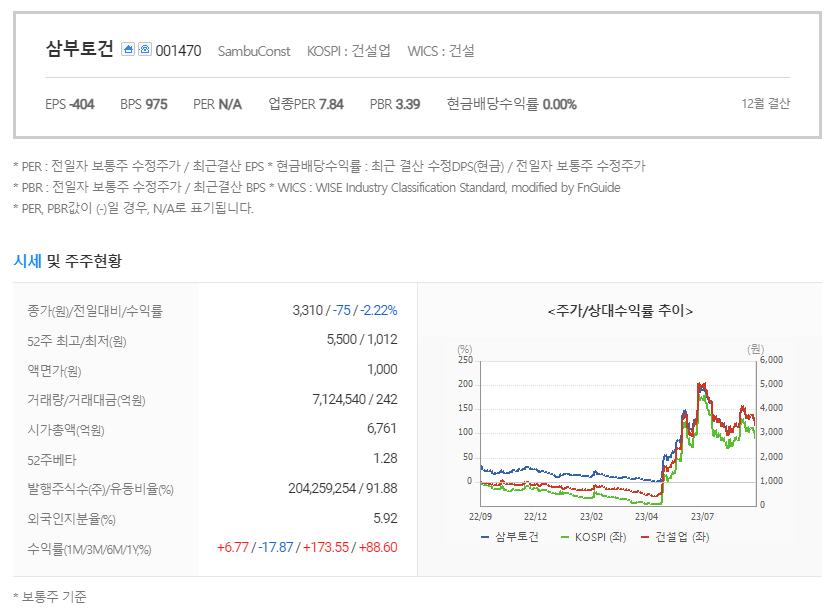Select 업종PER 7.84 value
Viewport: 829px width, 611px height.
click(306, 104)
